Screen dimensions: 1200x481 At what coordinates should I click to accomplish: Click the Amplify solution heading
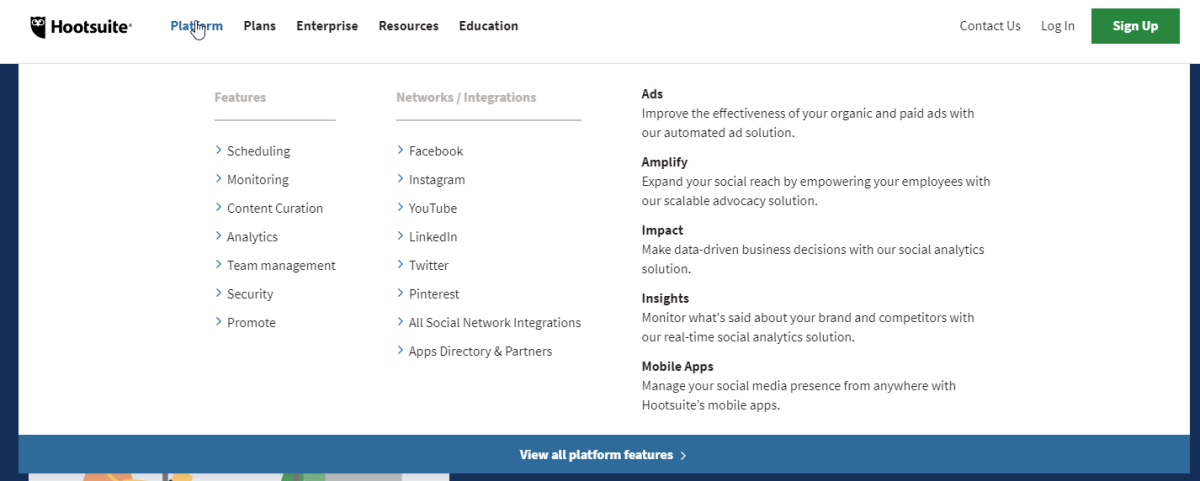pos(664,162)
